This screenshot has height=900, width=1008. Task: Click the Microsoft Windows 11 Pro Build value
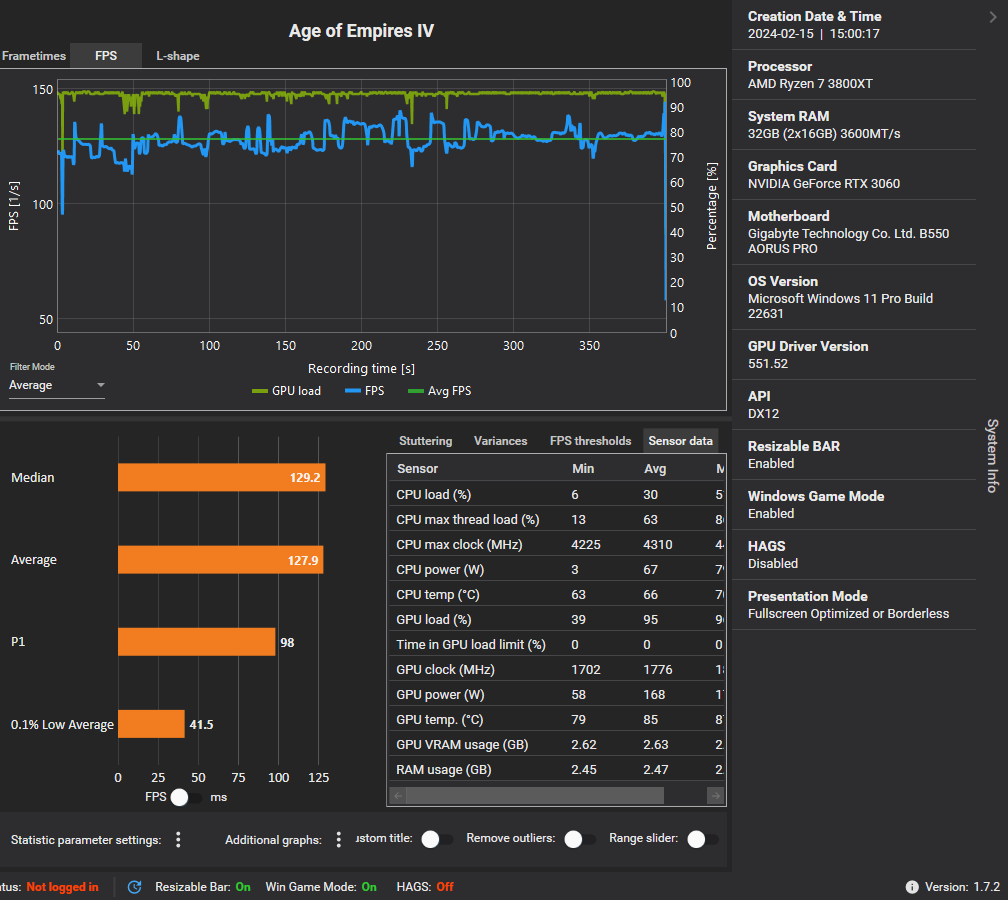[x=840, y=306]
